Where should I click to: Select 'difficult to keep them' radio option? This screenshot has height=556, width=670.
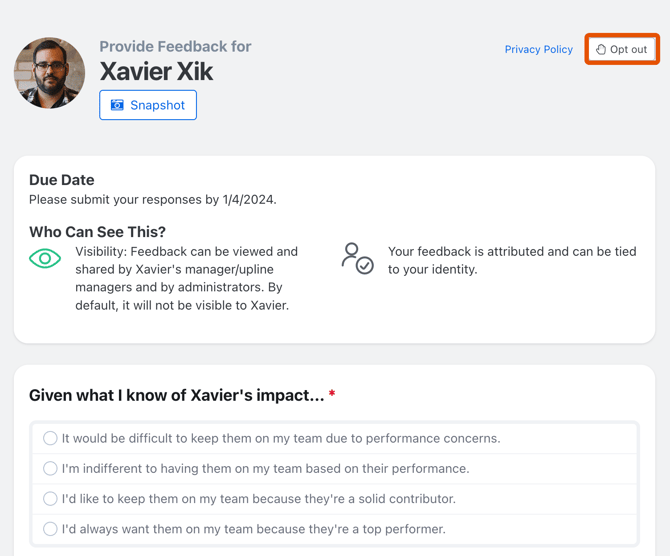coord(50,438)
